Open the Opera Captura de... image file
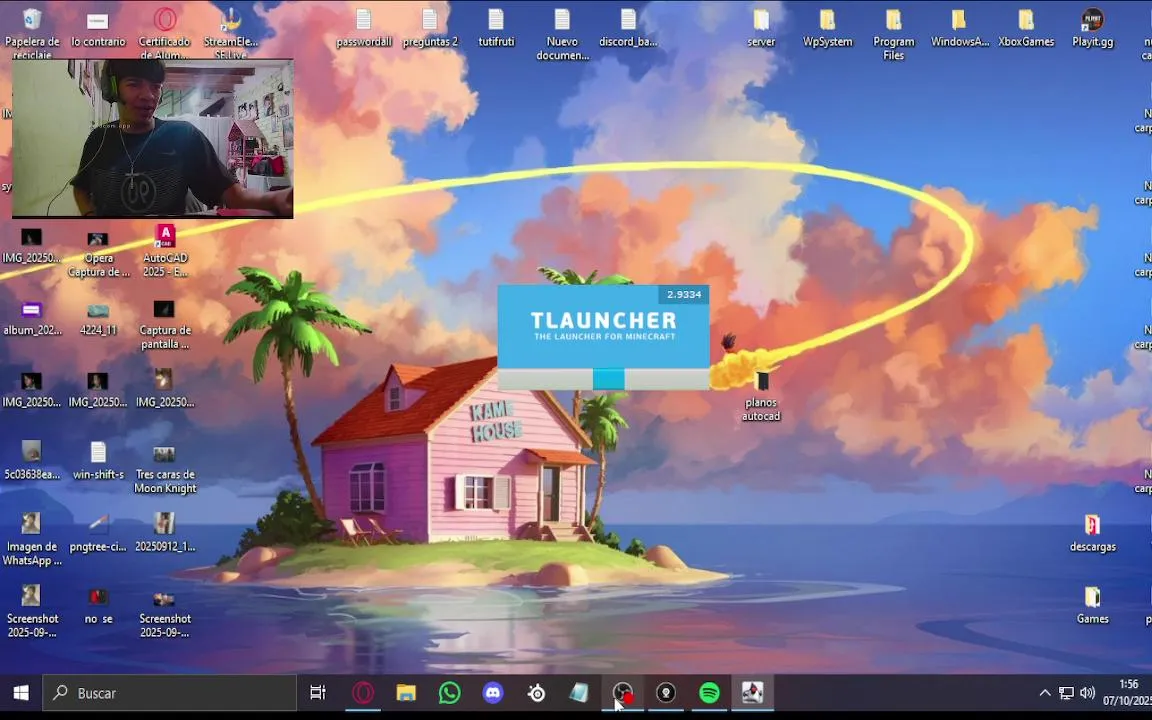This screenshot has height=720, width=1152. (98, 253)
